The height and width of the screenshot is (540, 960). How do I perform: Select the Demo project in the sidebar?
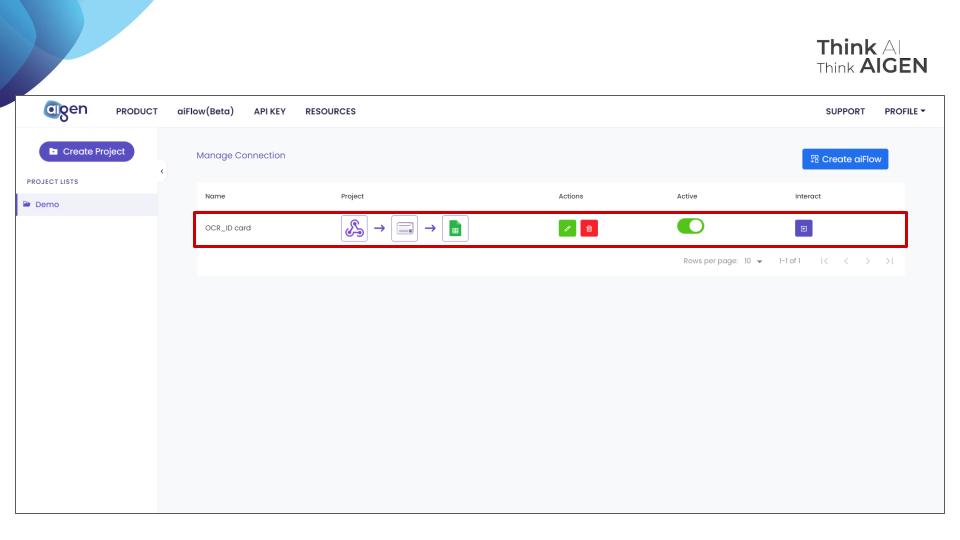pyautogui.click(x=87, y=204)
